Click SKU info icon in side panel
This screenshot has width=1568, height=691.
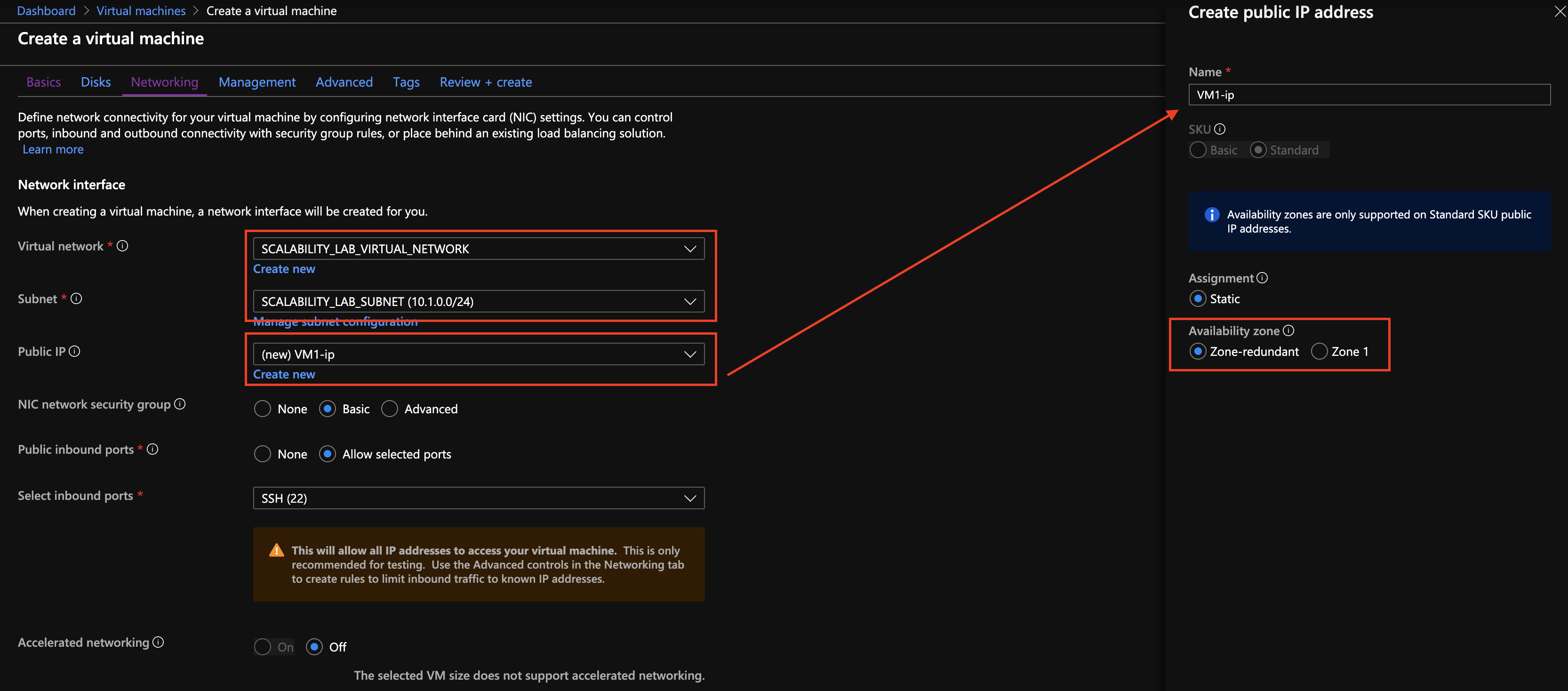coord(1220,129)
